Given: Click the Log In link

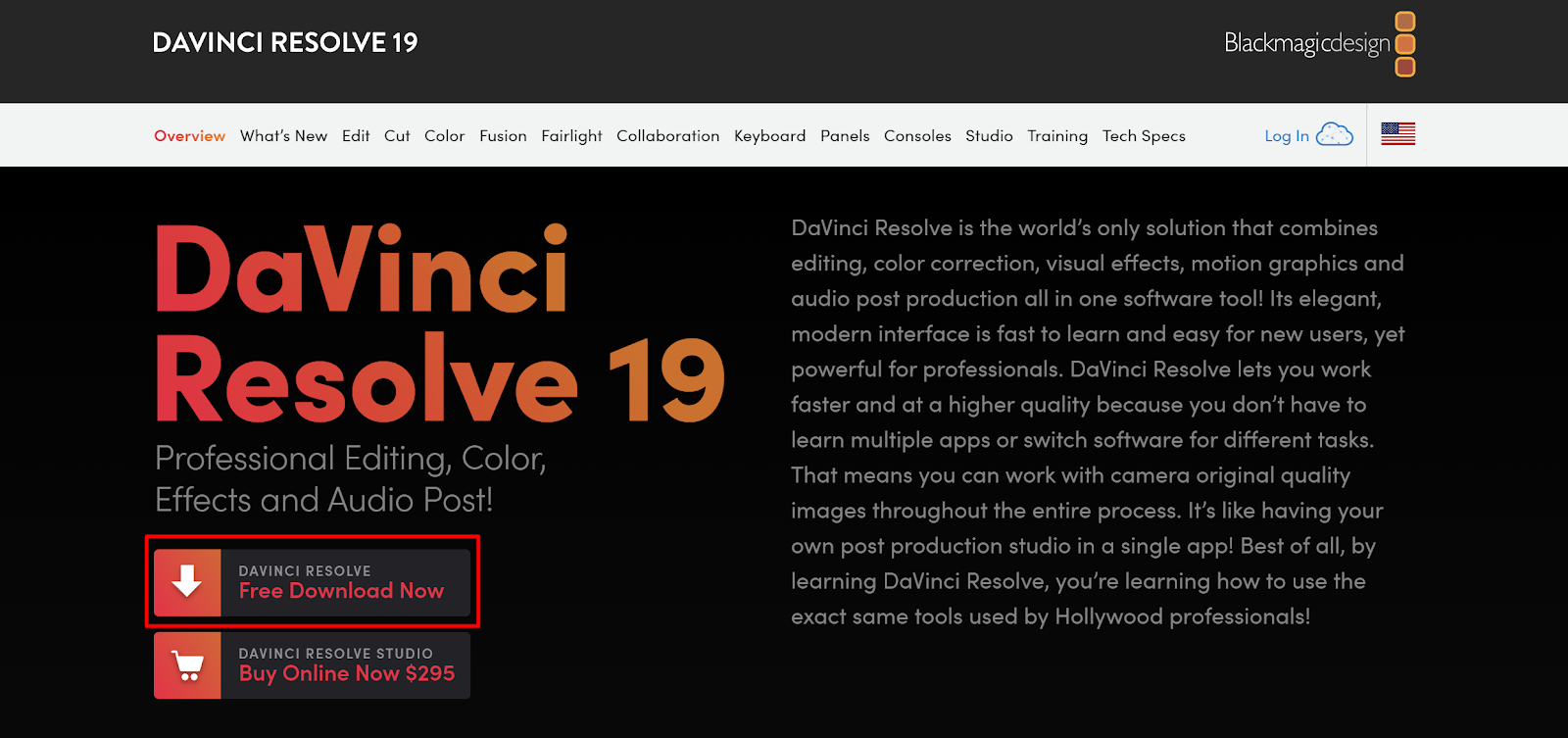Looking at the screenshot, I should (x=1287, y=136).
